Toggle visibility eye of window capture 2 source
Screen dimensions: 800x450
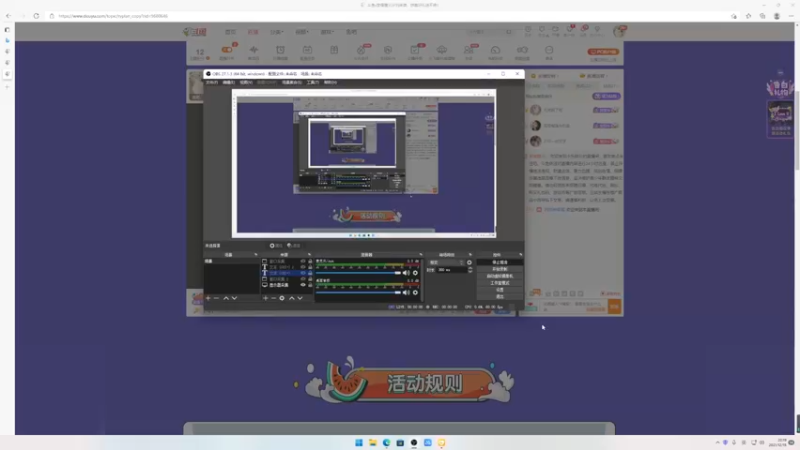[303, 279]
